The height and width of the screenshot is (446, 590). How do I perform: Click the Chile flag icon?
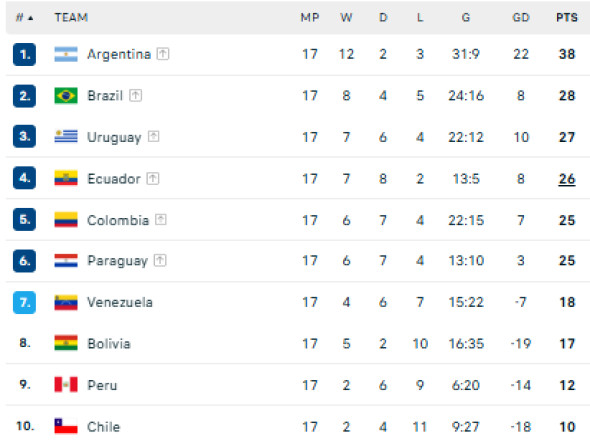pyautogui.click(x=66, y=426)
